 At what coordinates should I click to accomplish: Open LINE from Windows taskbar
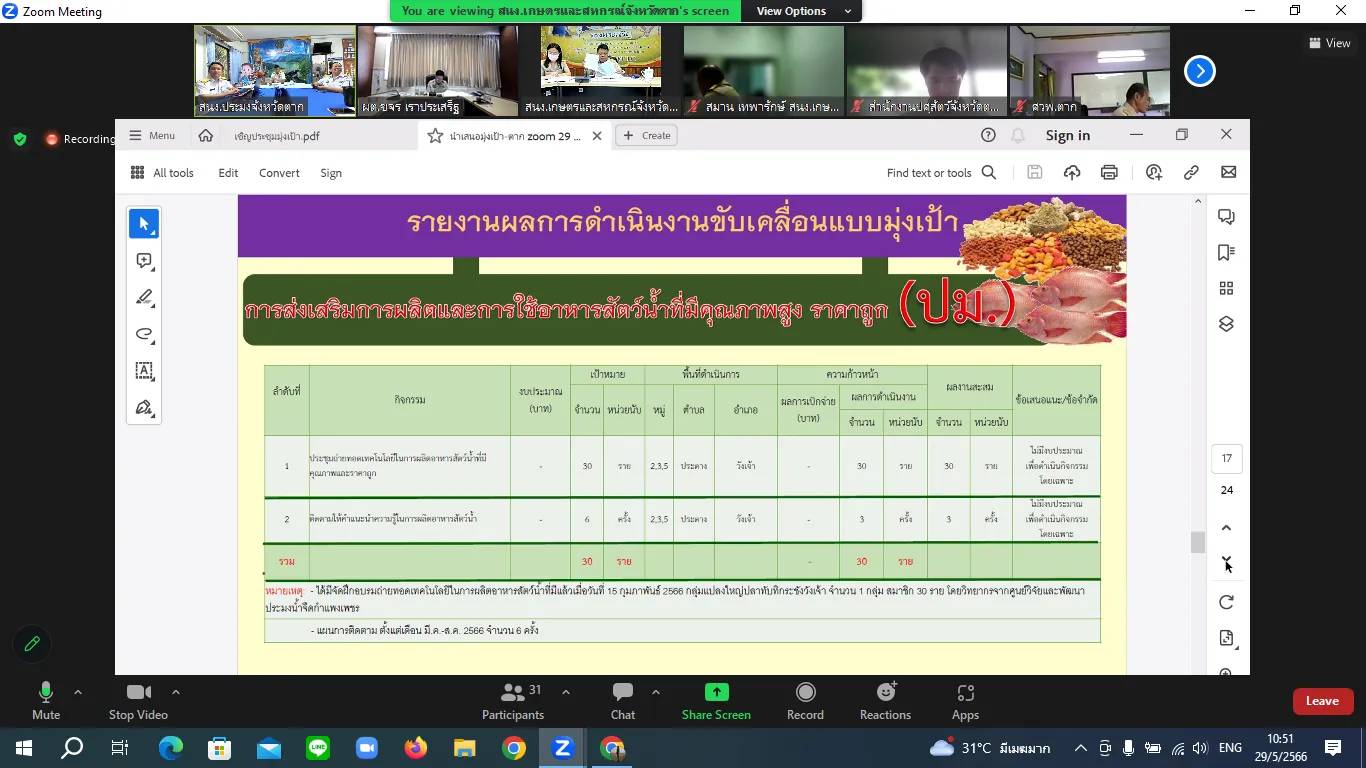tap(318, 748)
